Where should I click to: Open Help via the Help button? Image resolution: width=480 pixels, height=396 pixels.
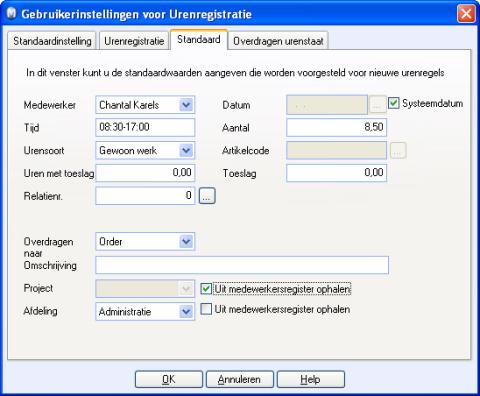(311, 379)
